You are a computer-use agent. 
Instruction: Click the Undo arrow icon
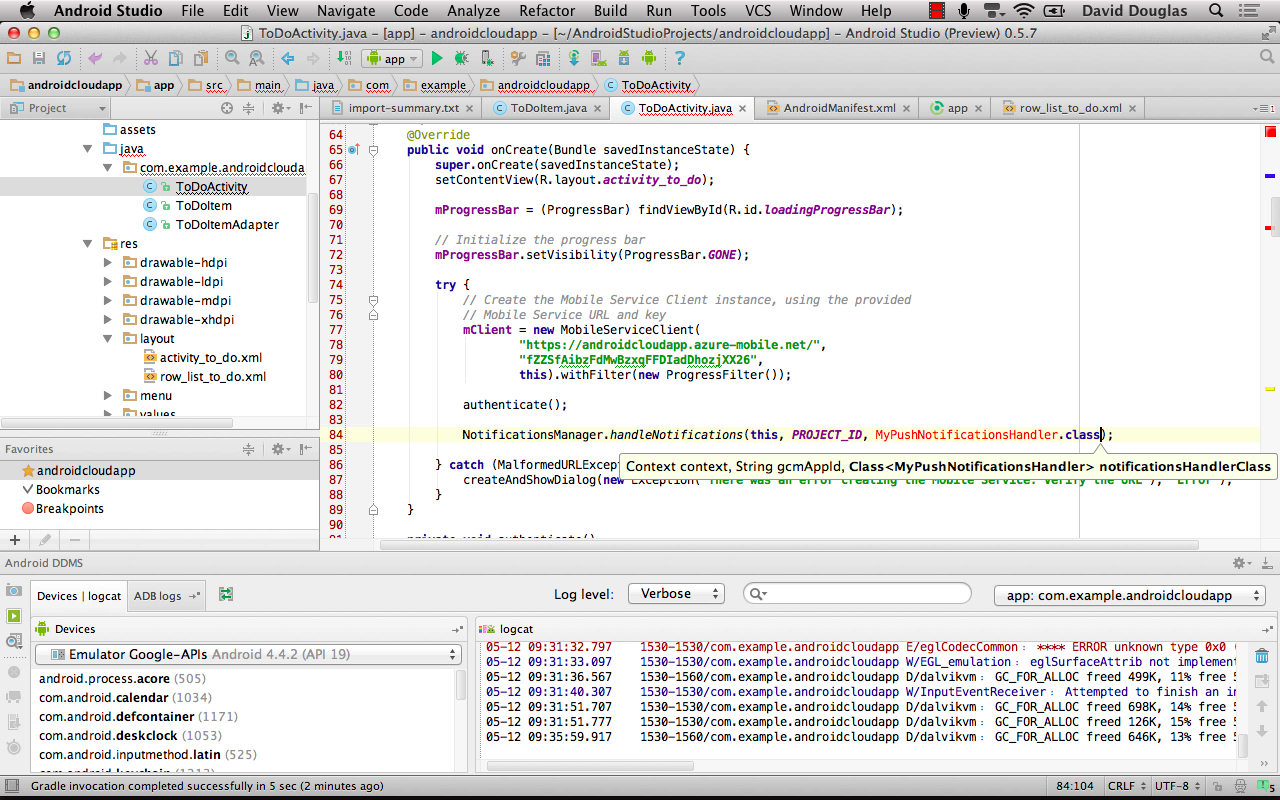95,58
